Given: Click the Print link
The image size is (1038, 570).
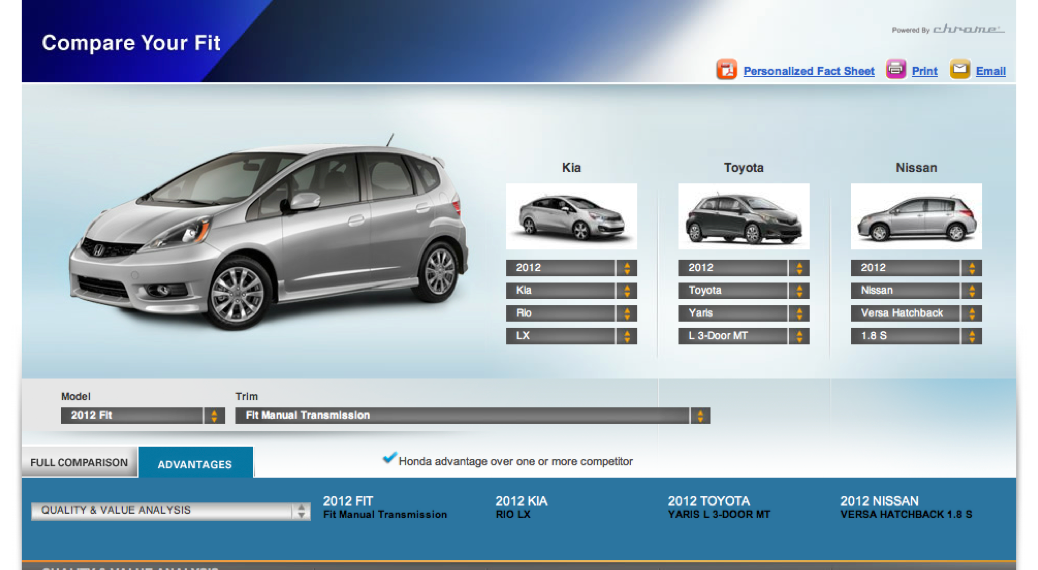Looking at the screenshot, I should coord(925,72).
